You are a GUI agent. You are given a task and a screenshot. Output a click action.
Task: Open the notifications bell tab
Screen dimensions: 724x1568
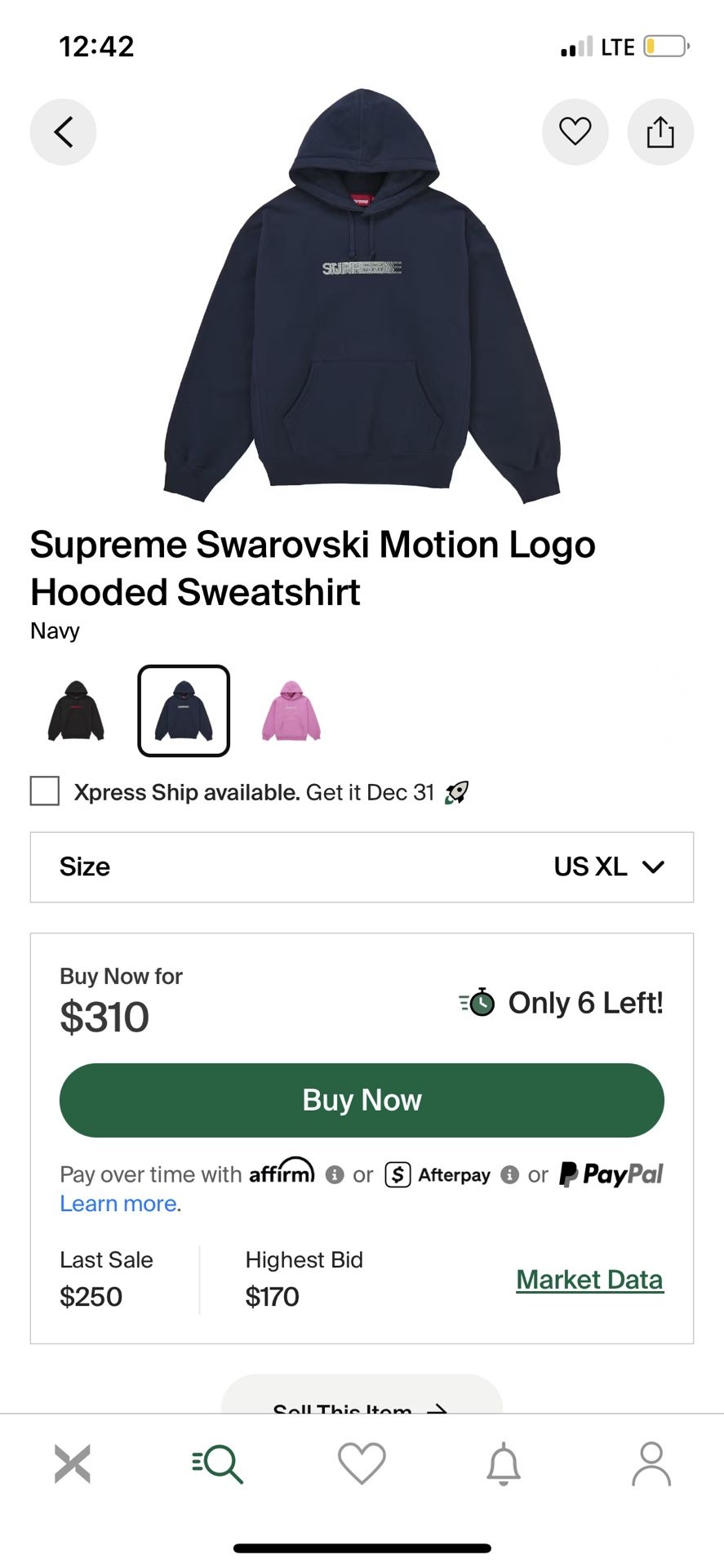tap(504, 1463)
